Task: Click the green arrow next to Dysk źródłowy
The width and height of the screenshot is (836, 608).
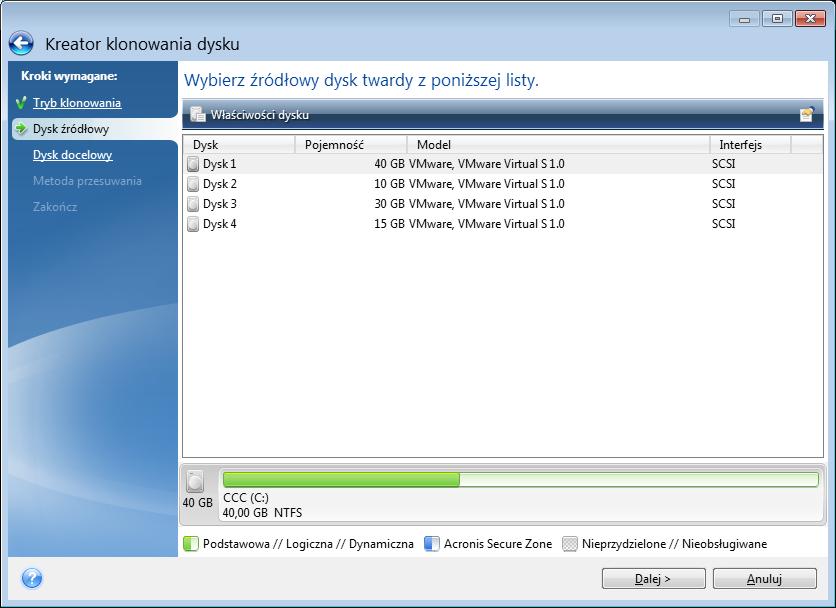Action: pos(21,129)
